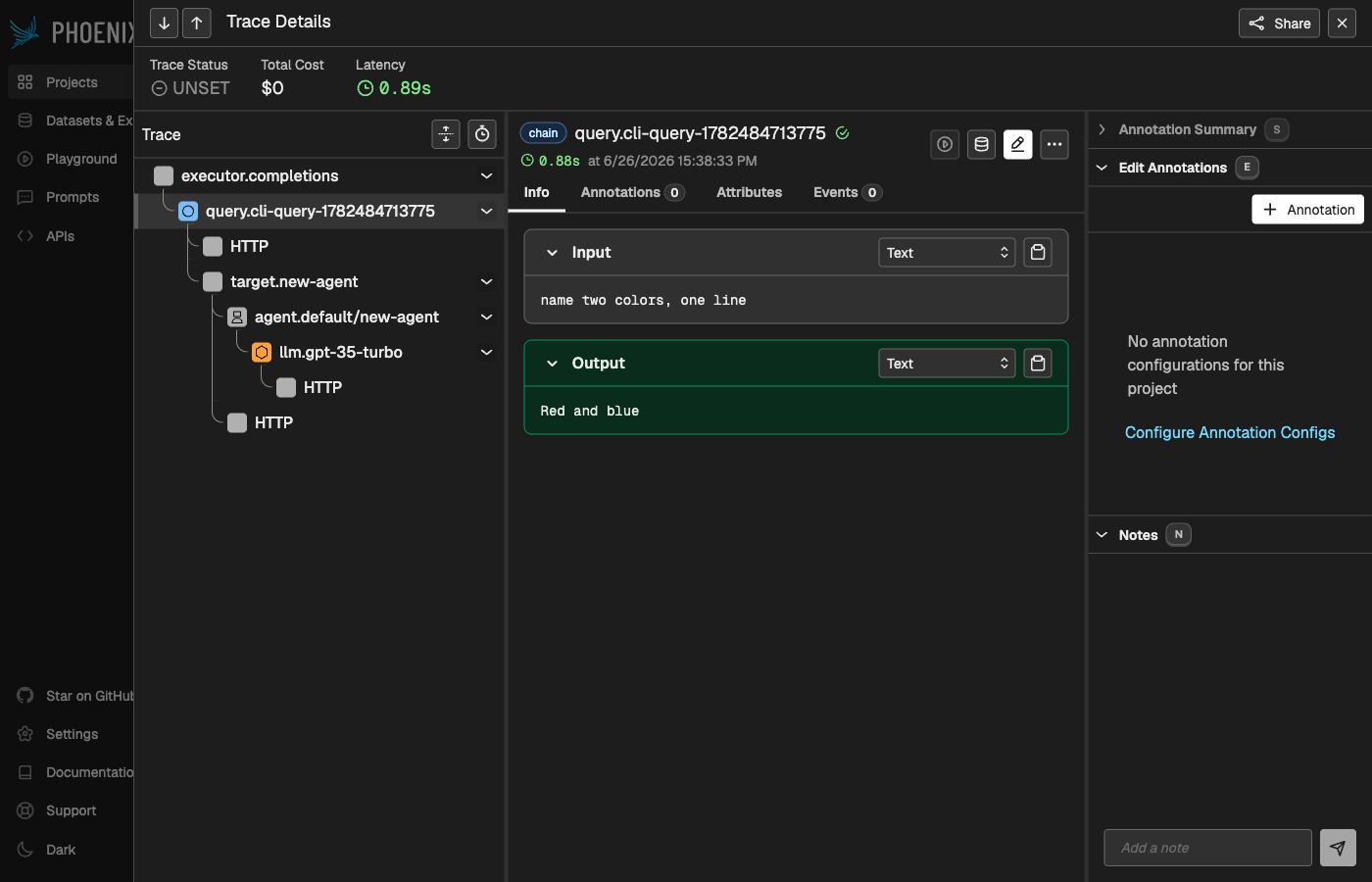Collapse agent.default/new-agent tree node chevron
This screenshot has height=882, width=1372.
[486, 317]
